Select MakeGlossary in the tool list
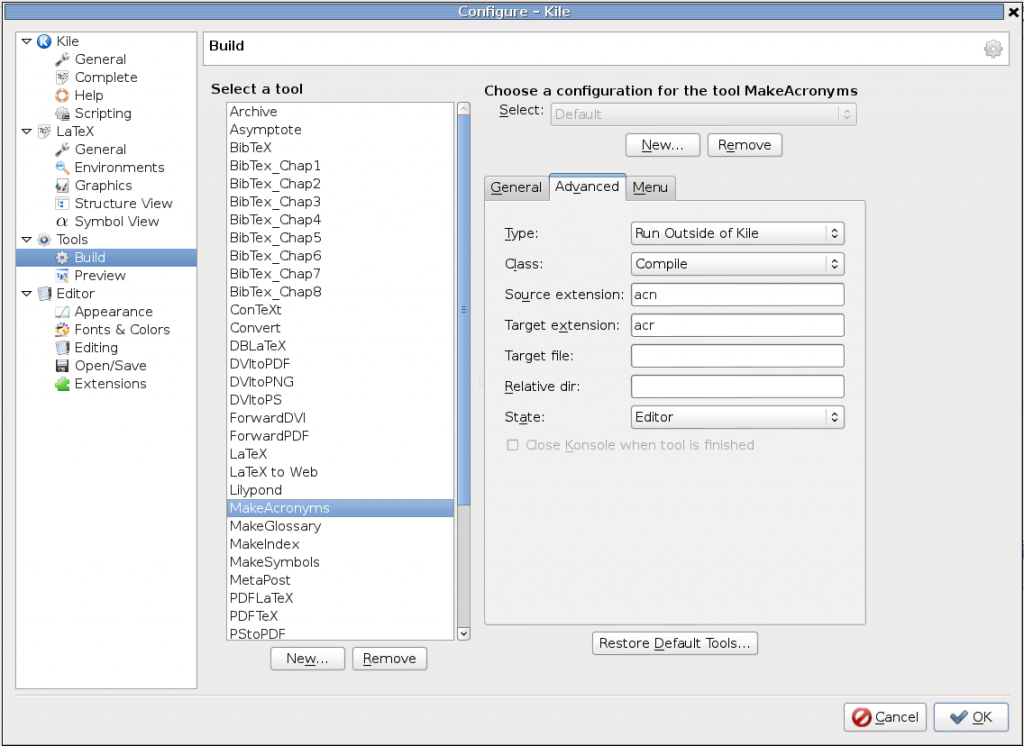 [340, 526]
